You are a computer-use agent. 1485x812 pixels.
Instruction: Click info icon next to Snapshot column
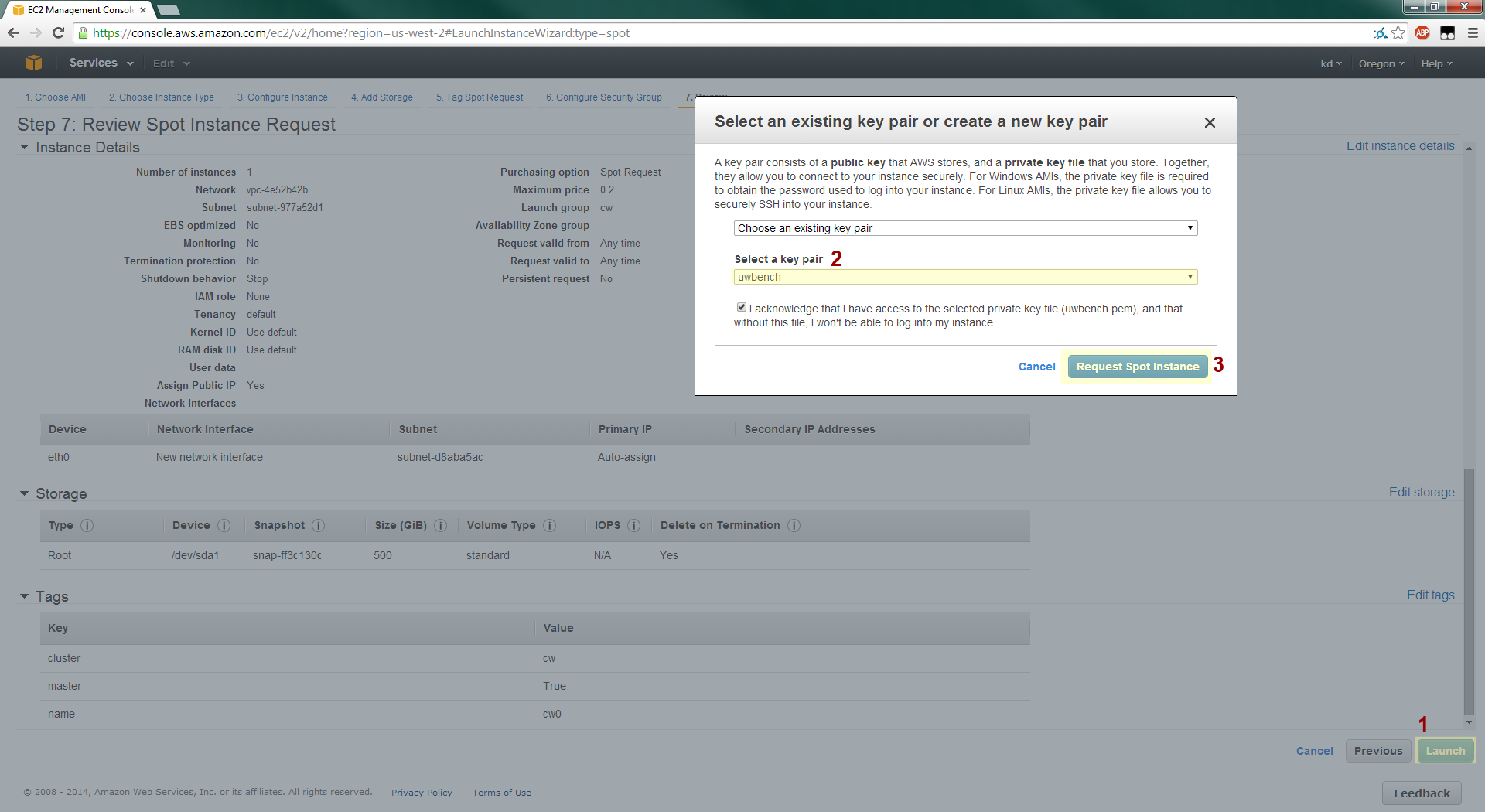(318, 525)
